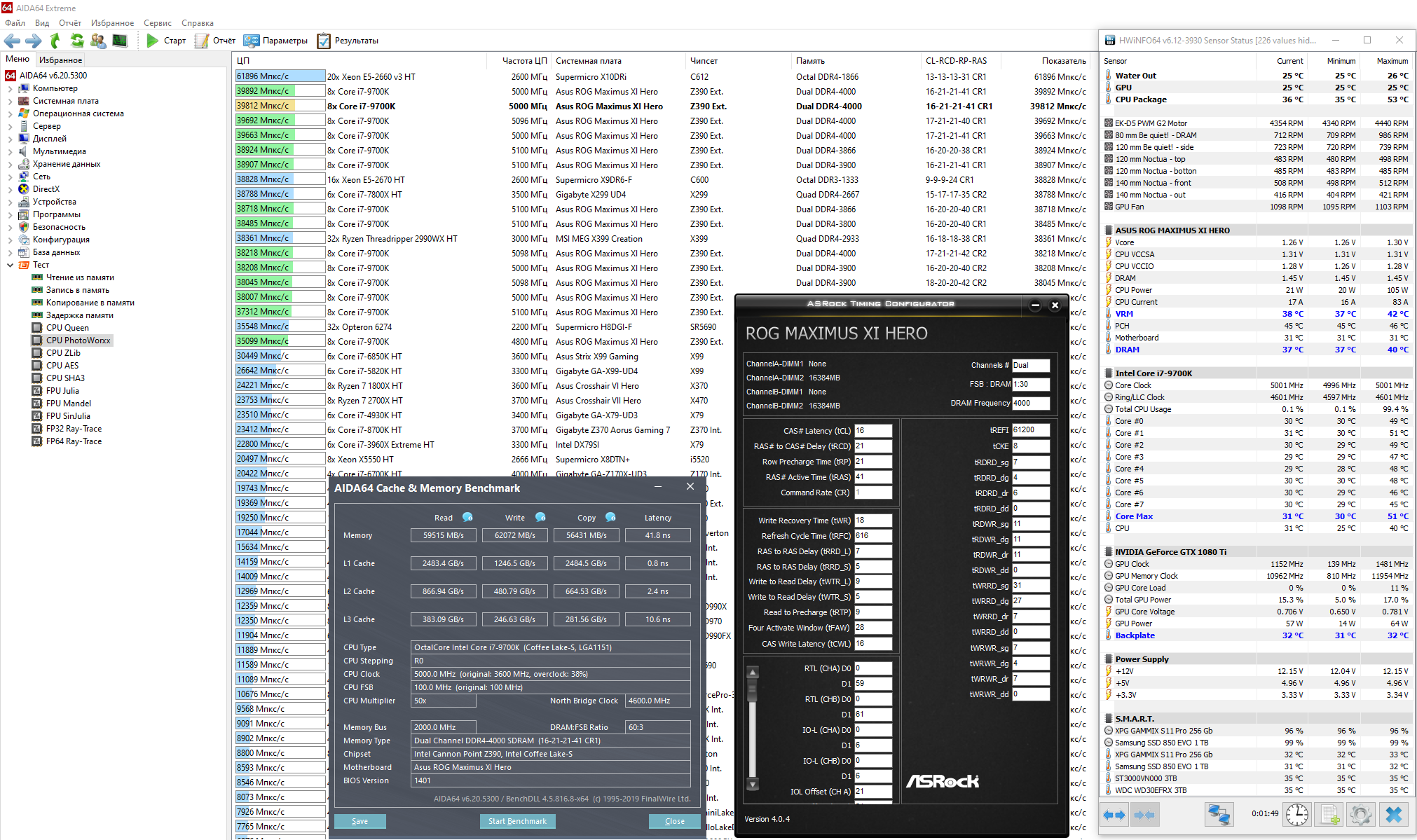Click the Результаты clipboard icon

coord(324,41)
